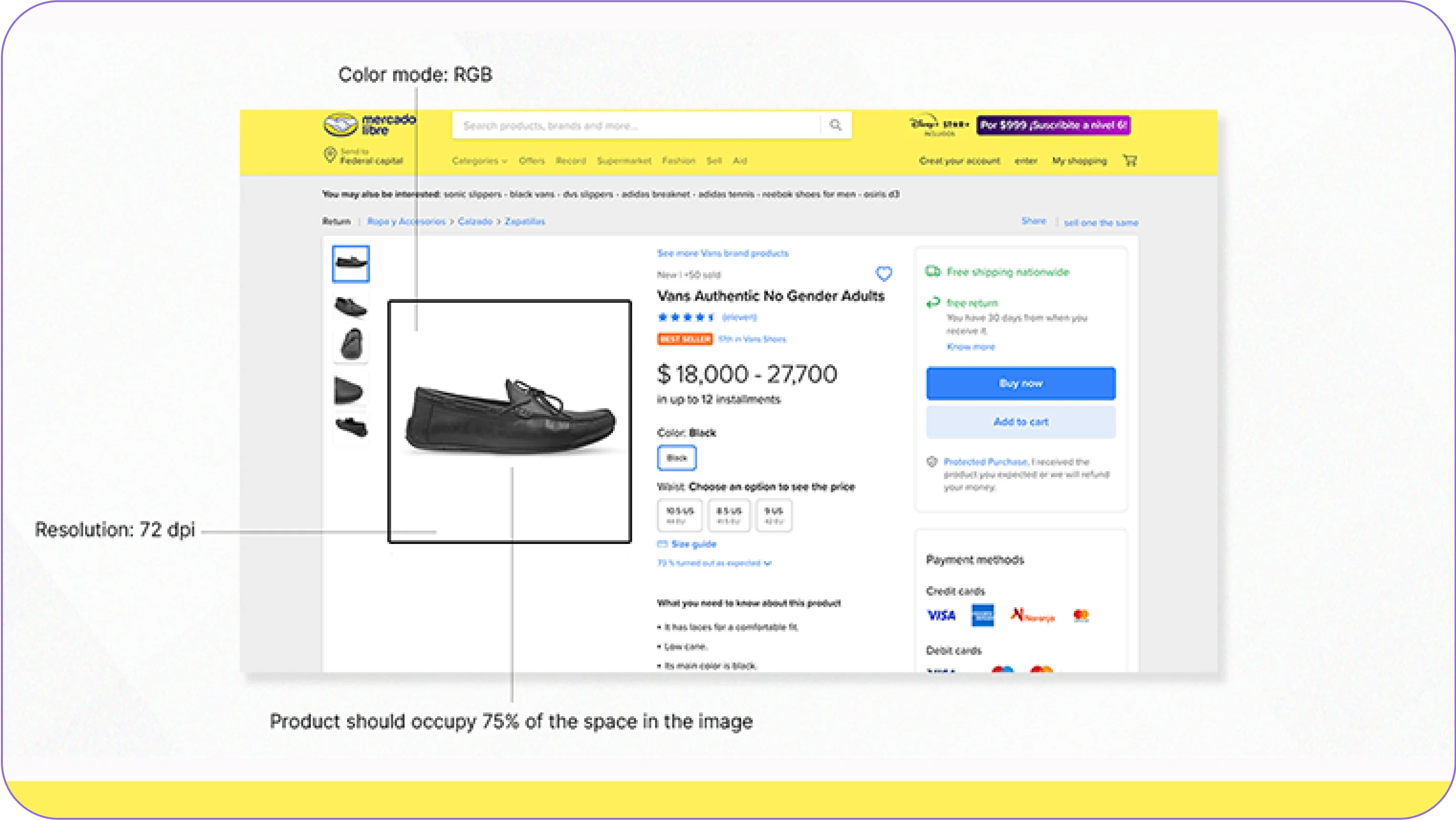Screen dimensions: 1456x820
Task: Open the Offers menu item
Action: click(531, 161)
